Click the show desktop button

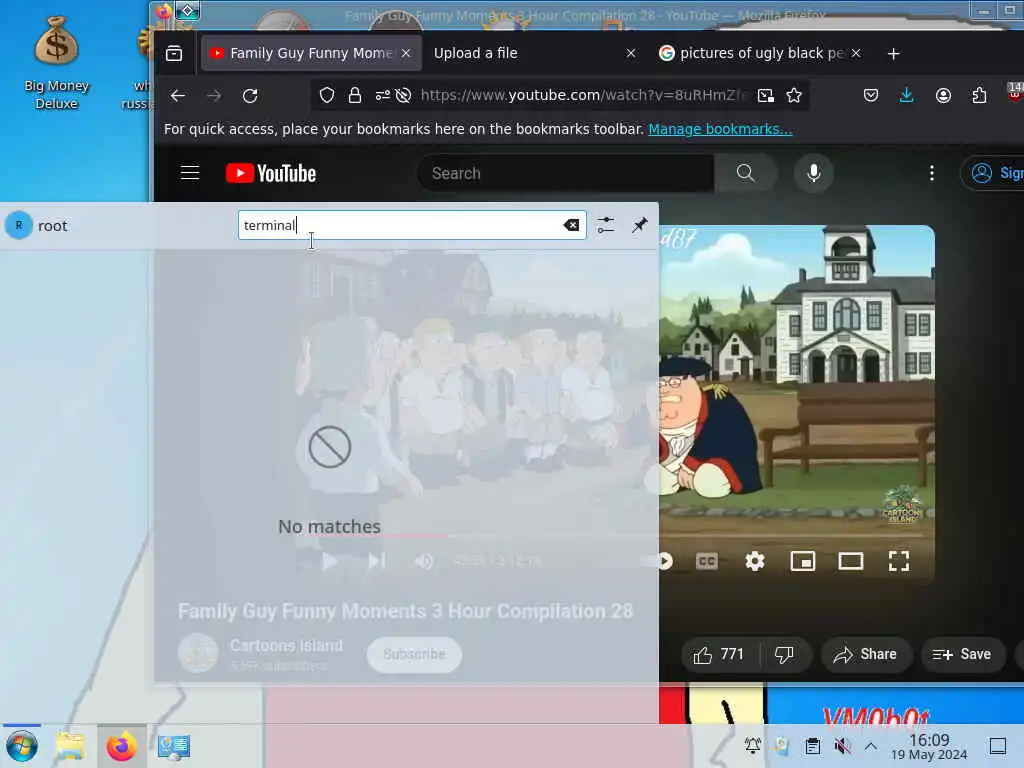click(998, 746)
